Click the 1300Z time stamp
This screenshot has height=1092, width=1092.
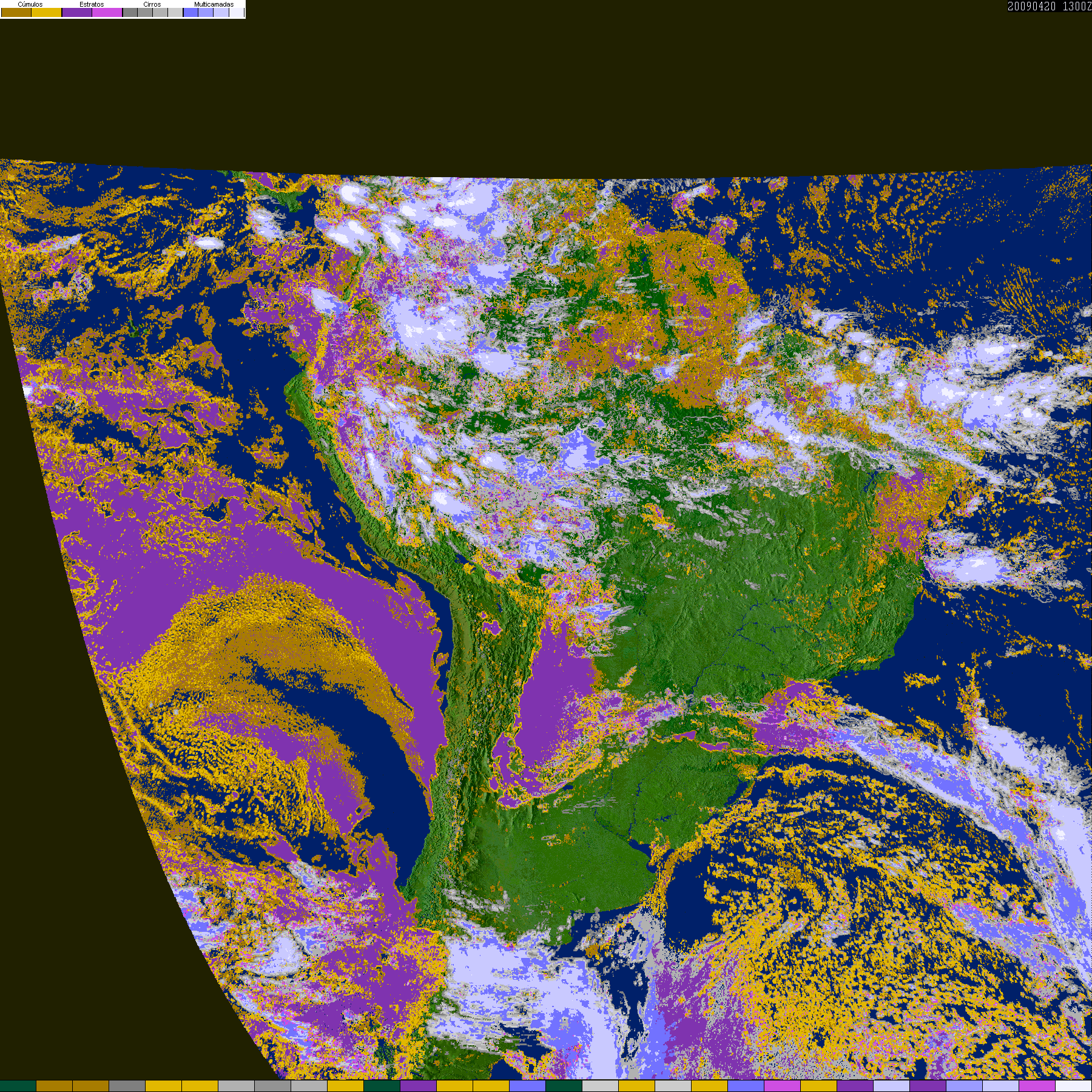tap(1077, 7)
